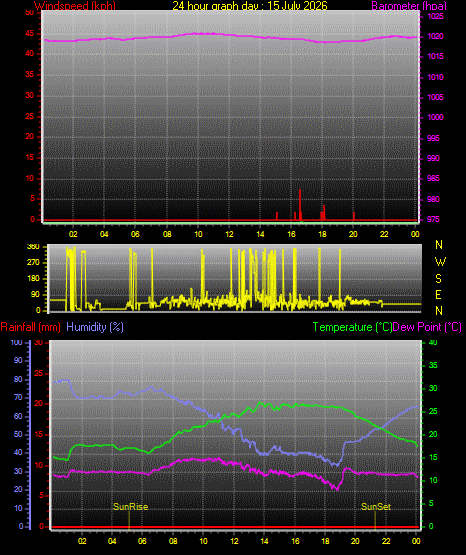Viewport: 466px width, 555px height.
Task: Select the graph title dated 15 July 2026
Action: pyautogui.click(x=250, y=6)
